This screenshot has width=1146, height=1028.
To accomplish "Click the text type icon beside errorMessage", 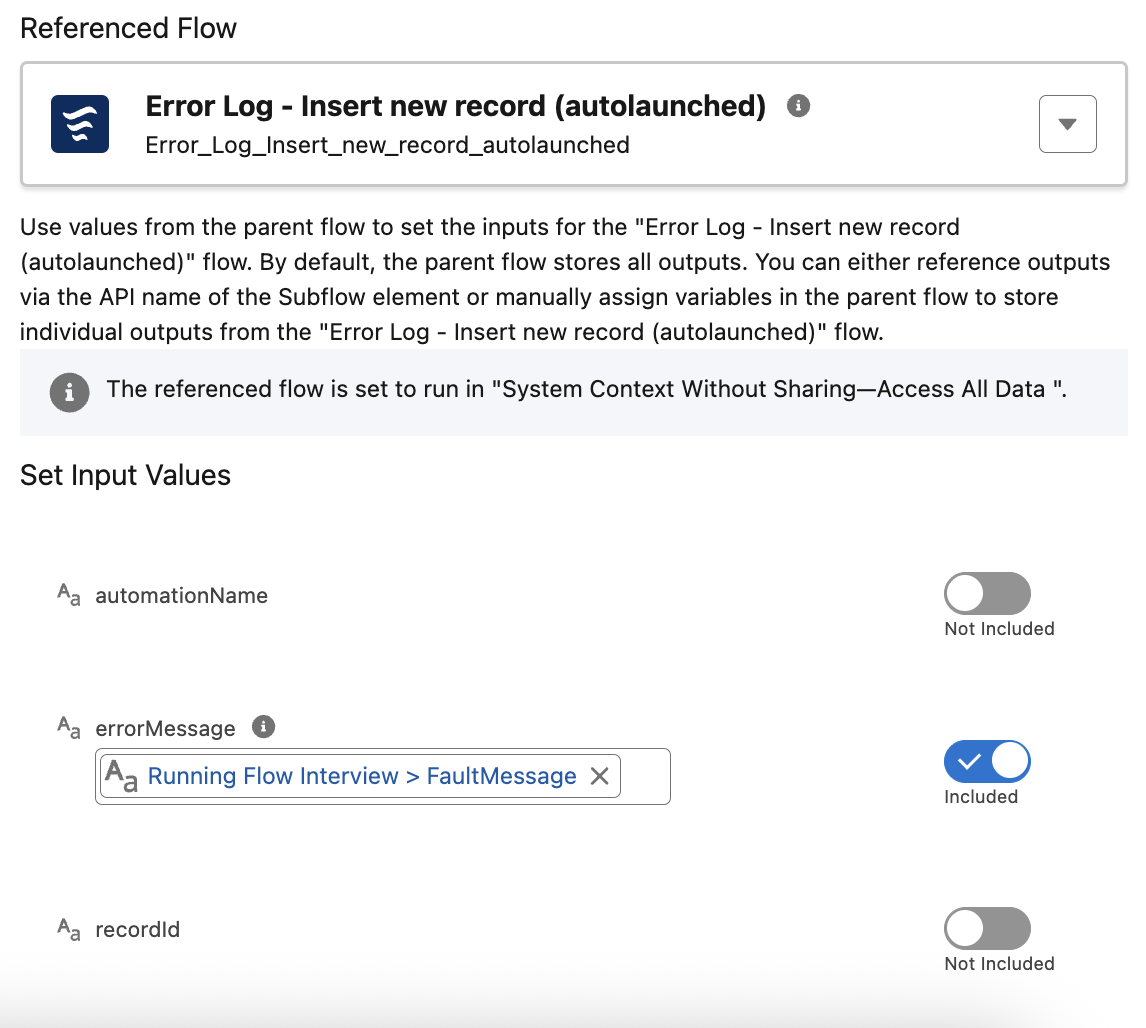I will tap(68, 729).
